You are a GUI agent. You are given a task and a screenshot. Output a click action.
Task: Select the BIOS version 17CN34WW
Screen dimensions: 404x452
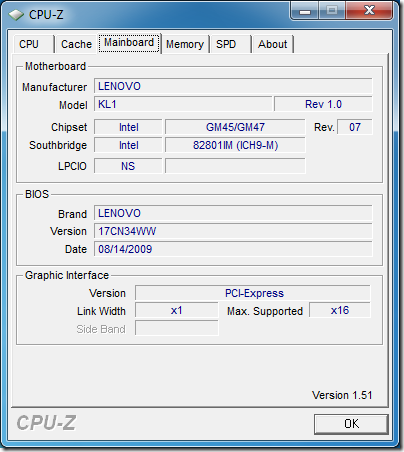(233, 231)
